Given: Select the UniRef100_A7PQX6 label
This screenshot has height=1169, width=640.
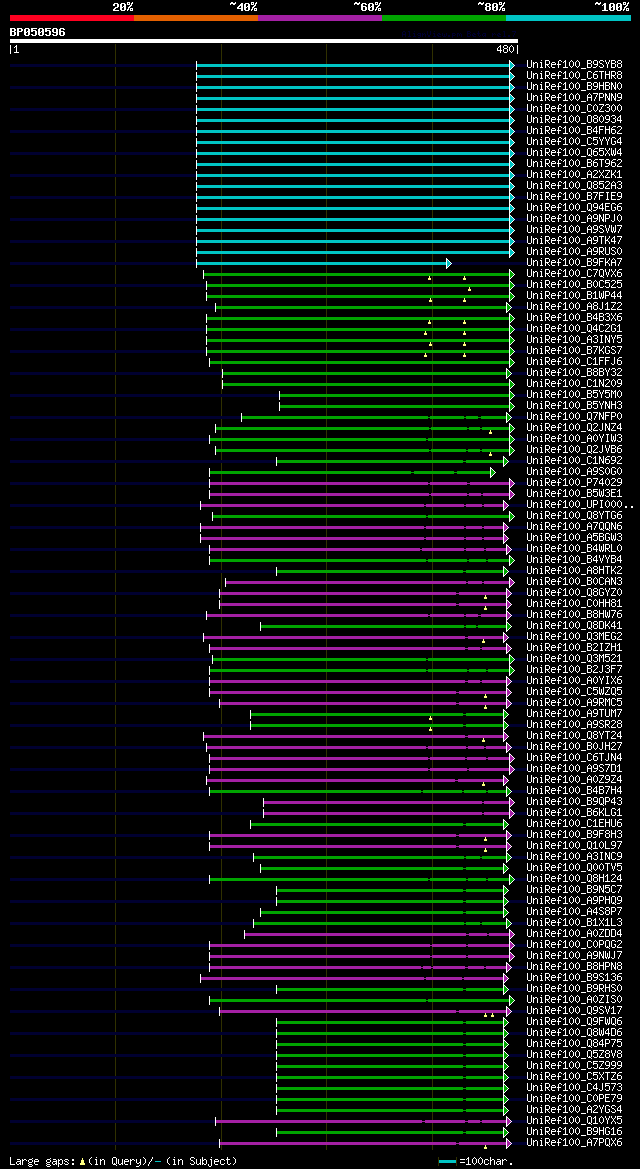Looking at the screenshot, I should [x=574, y=1143].
